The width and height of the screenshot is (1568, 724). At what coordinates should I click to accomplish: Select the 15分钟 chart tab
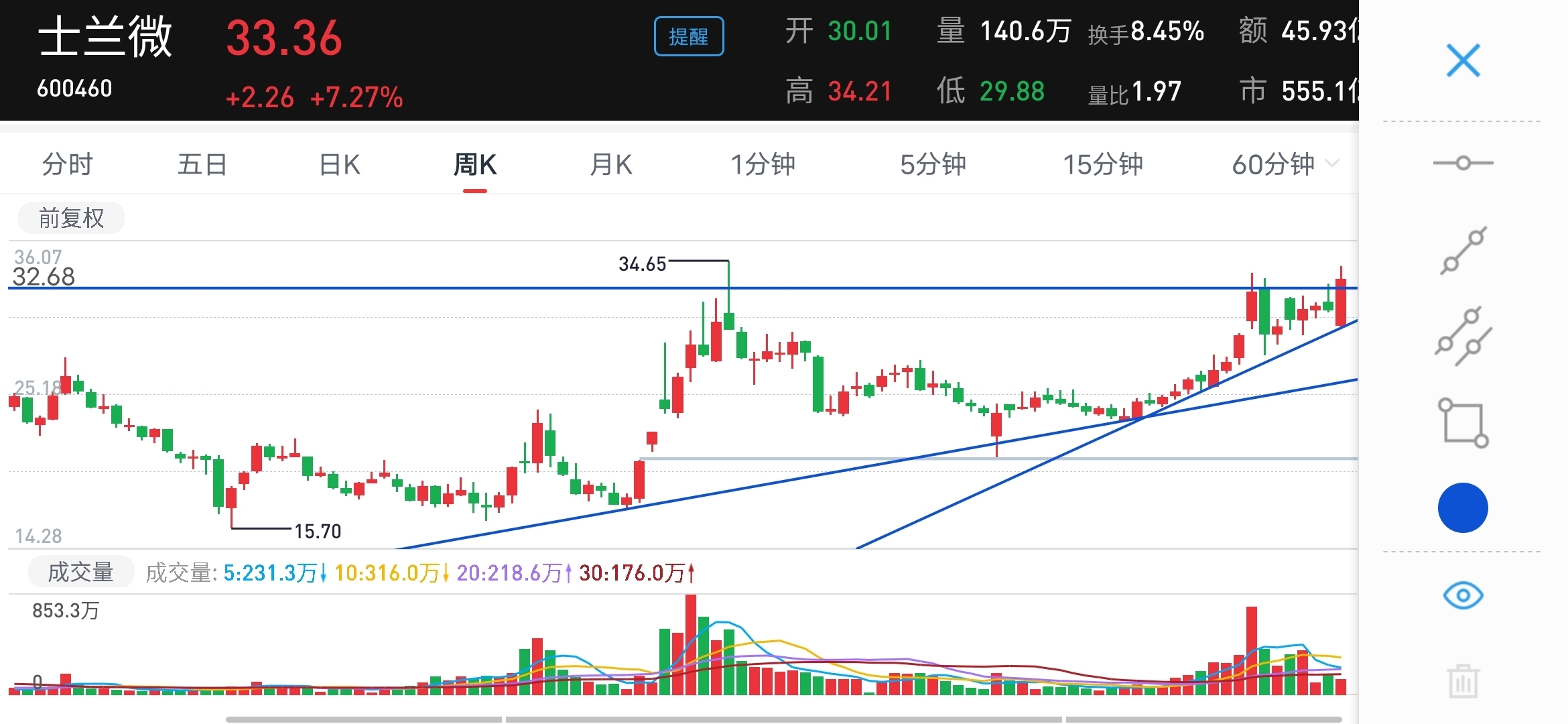[1103, 164]
